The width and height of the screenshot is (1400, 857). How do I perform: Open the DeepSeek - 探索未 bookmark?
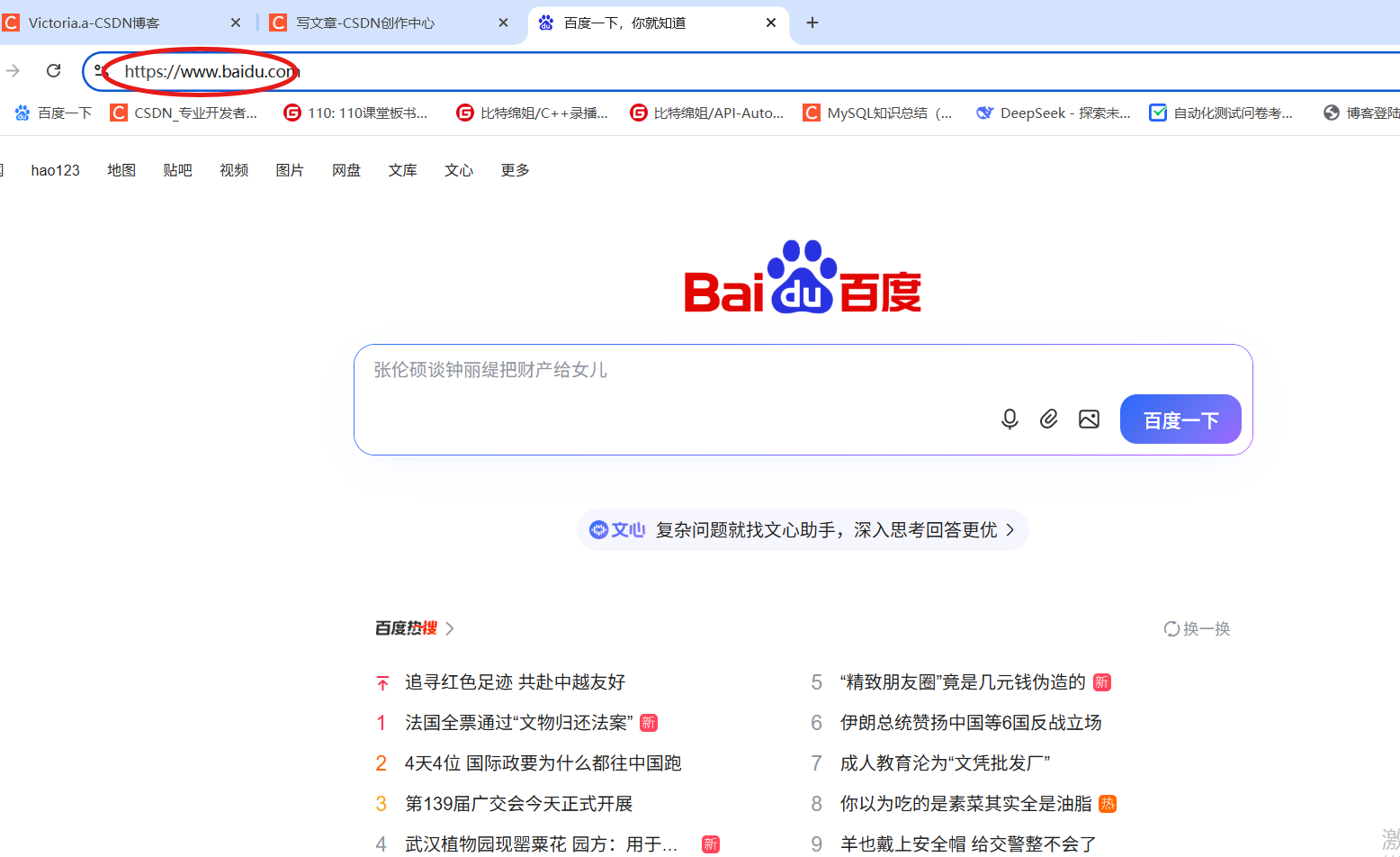point(1054,113)
